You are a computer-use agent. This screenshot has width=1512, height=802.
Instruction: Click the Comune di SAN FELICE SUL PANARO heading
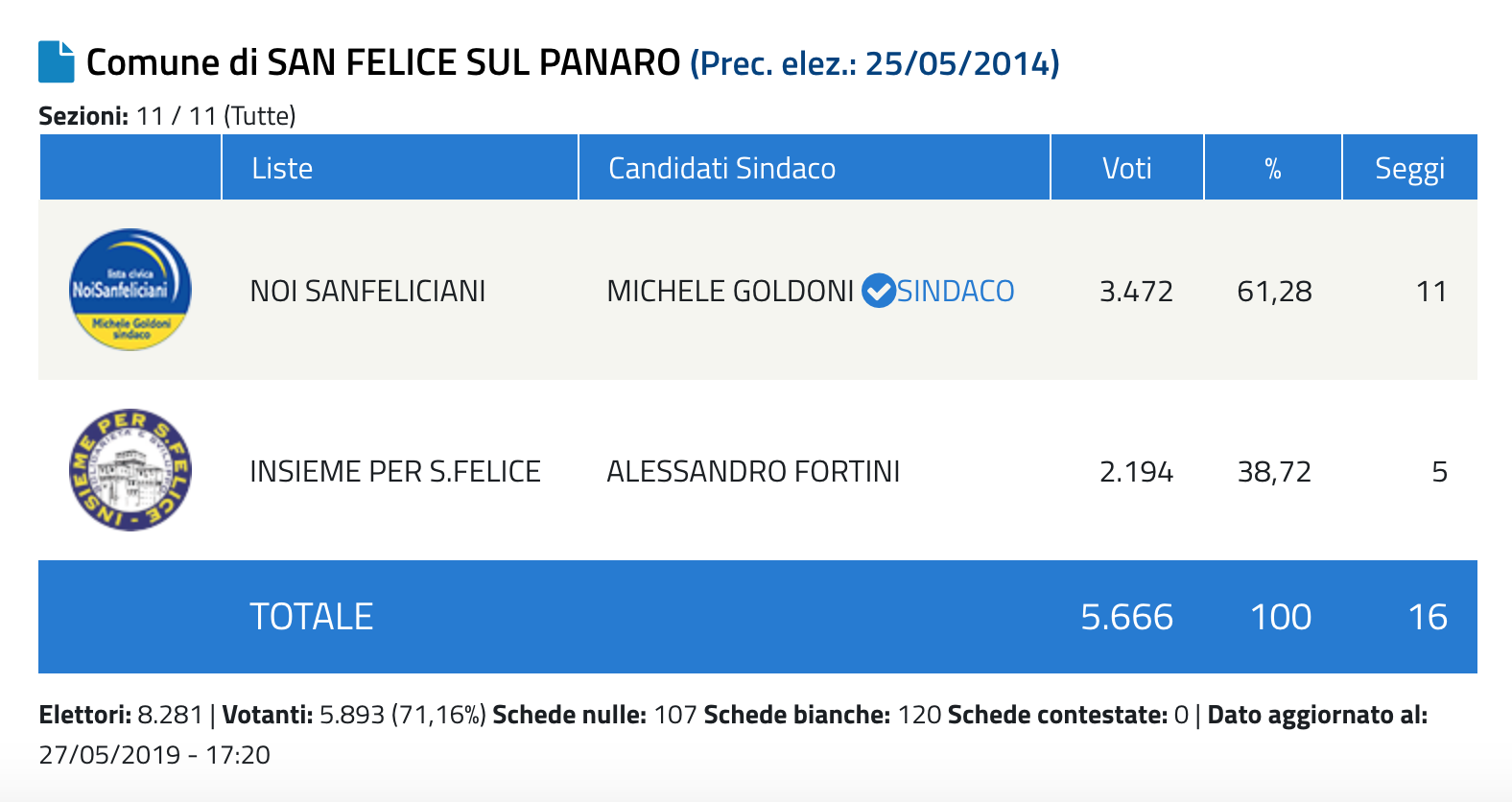click(384, 62)
